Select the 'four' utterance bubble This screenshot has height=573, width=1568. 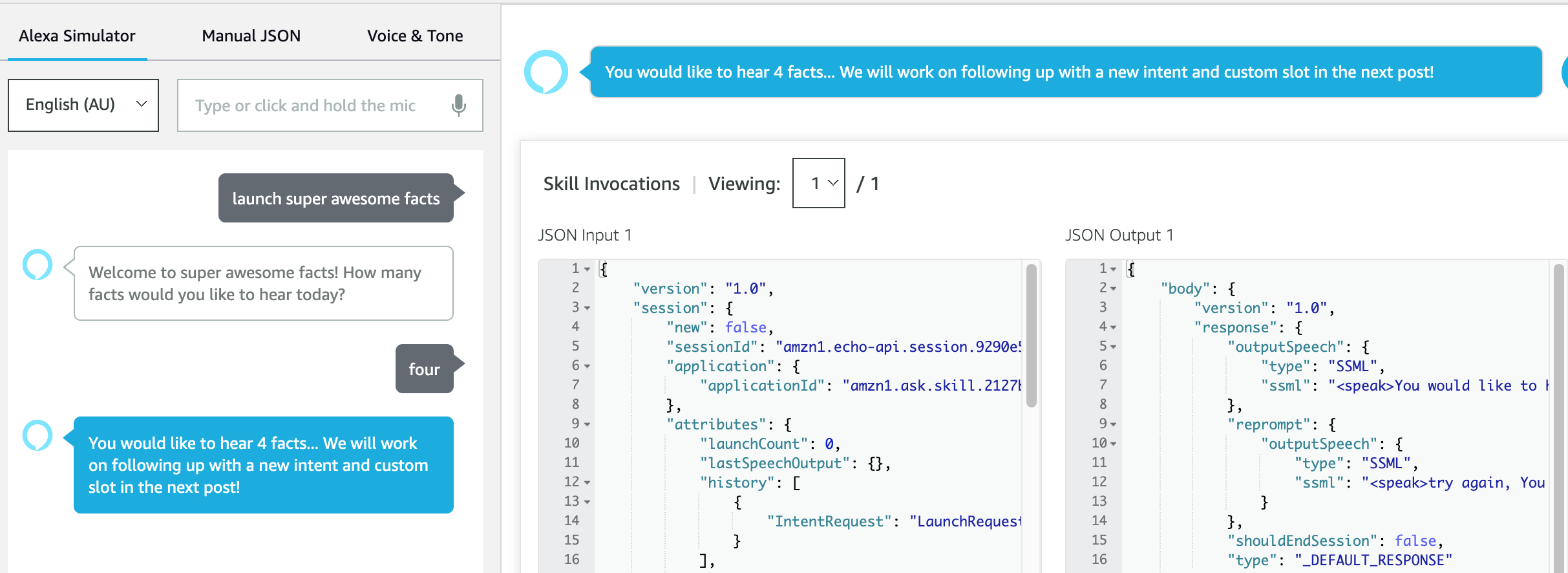425,369
